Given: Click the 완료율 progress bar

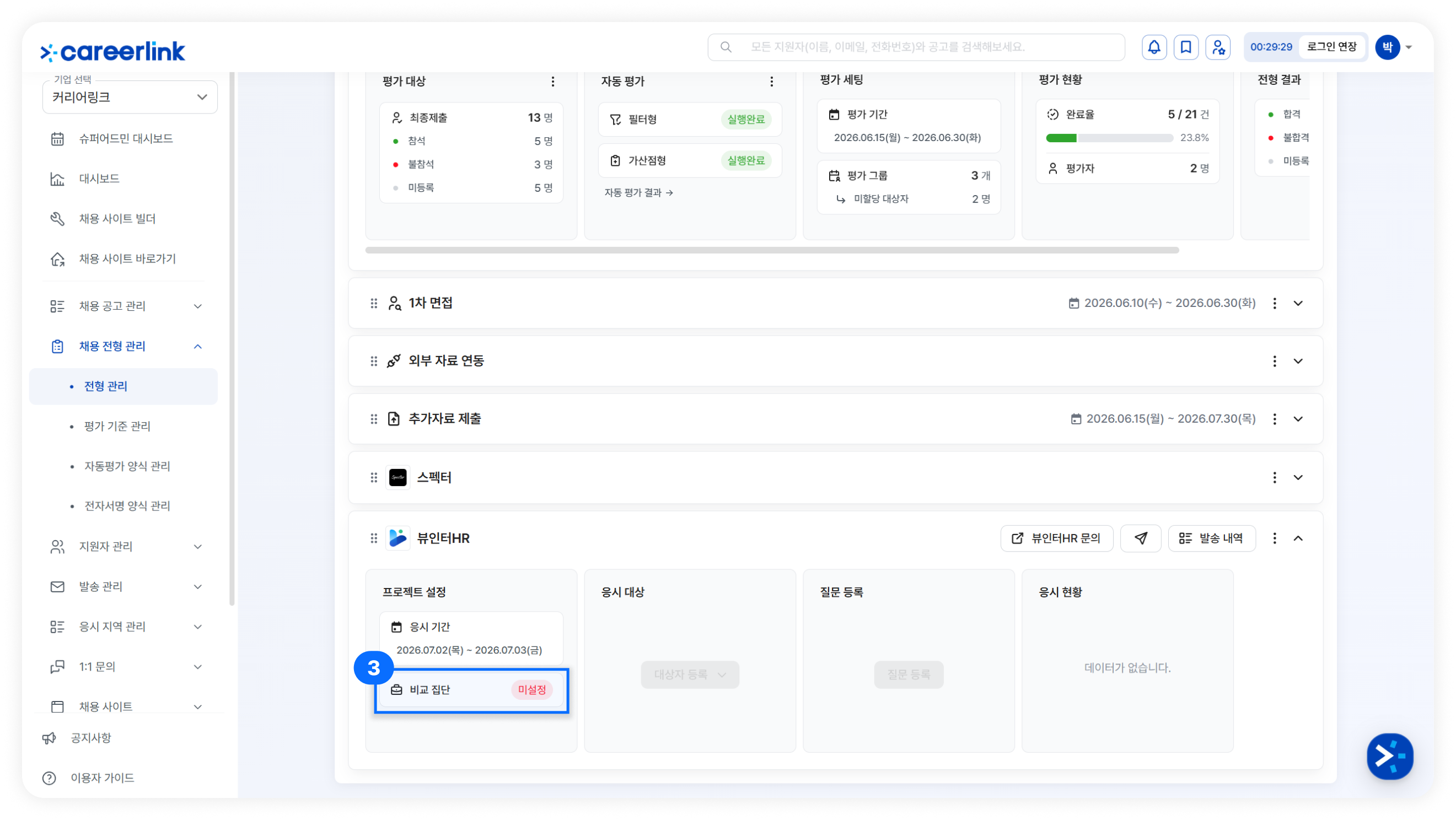Looking at the screenshot, I should pos(1109,138).
